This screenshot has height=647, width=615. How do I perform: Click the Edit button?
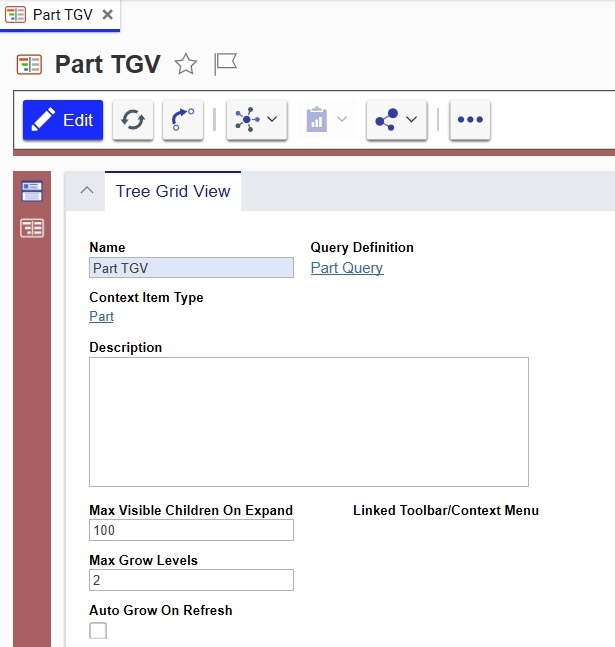(x=63, y=120)
